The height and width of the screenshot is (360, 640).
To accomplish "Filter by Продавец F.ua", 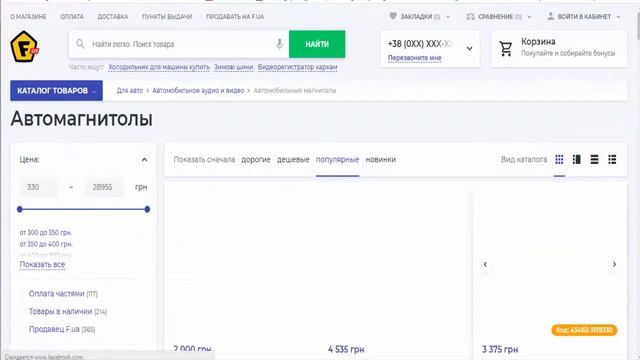I will click(62, 329).
